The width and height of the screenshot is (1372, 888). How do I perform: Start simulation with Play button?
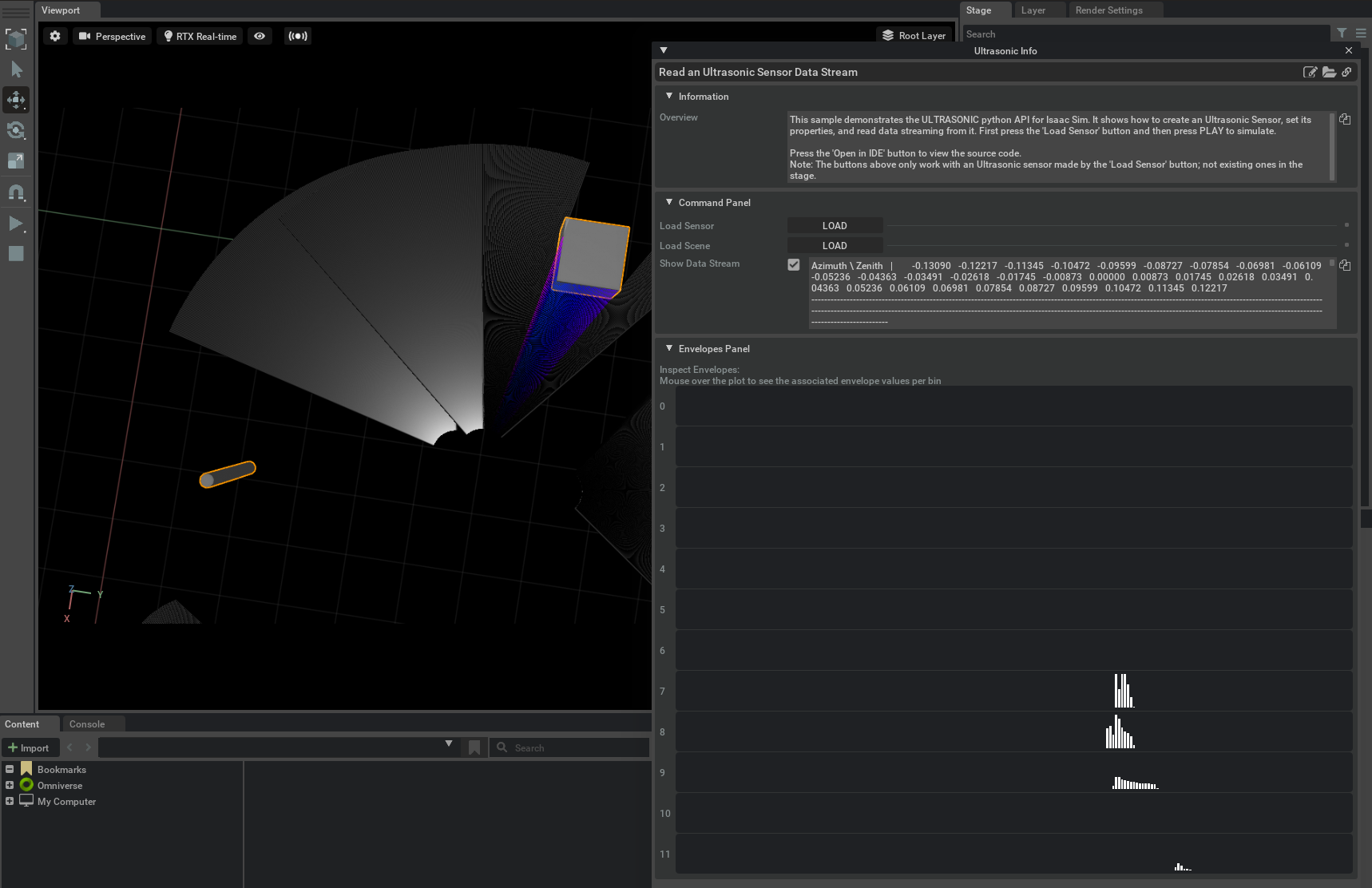pyautogui.click(x=16, y=224)
